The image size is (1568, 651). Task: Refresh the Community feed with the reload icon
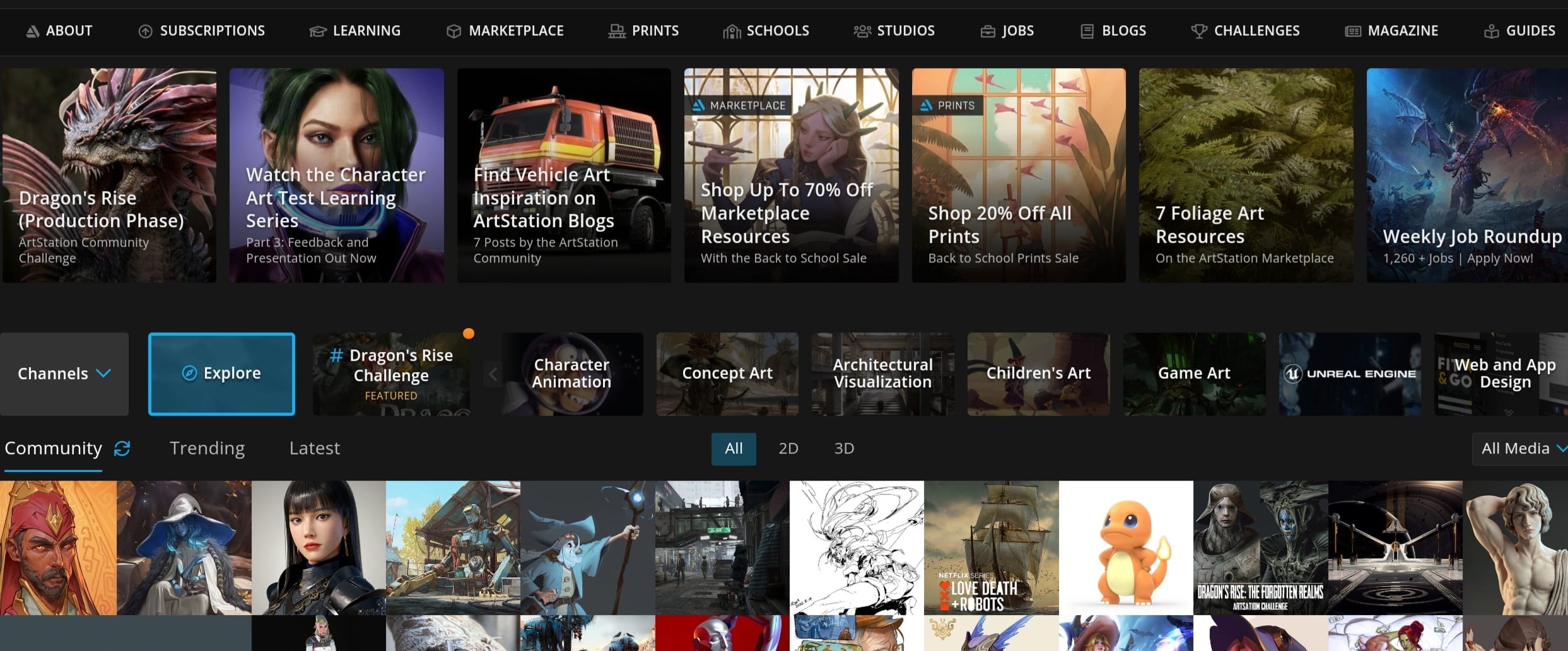point(122,448)
